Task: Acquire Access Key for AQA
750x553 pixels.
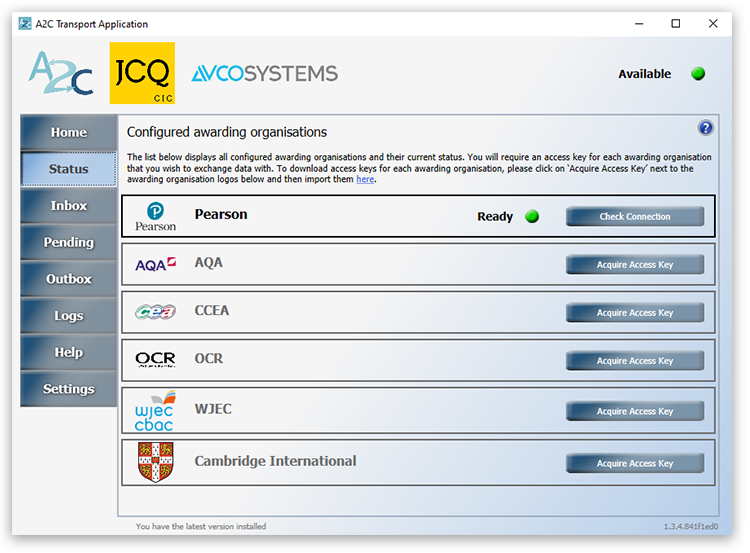Action: coord(635,265)
